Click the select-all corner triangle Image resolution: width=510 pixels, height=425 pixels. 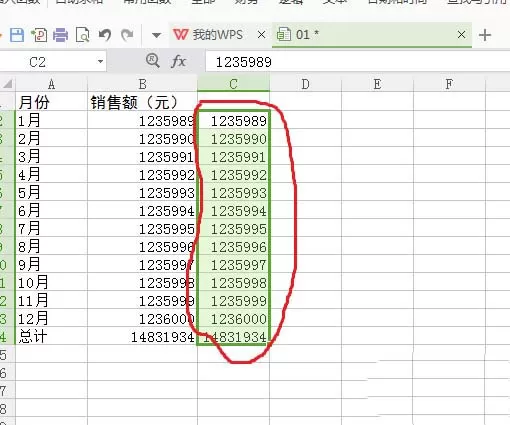pos(7,83)
